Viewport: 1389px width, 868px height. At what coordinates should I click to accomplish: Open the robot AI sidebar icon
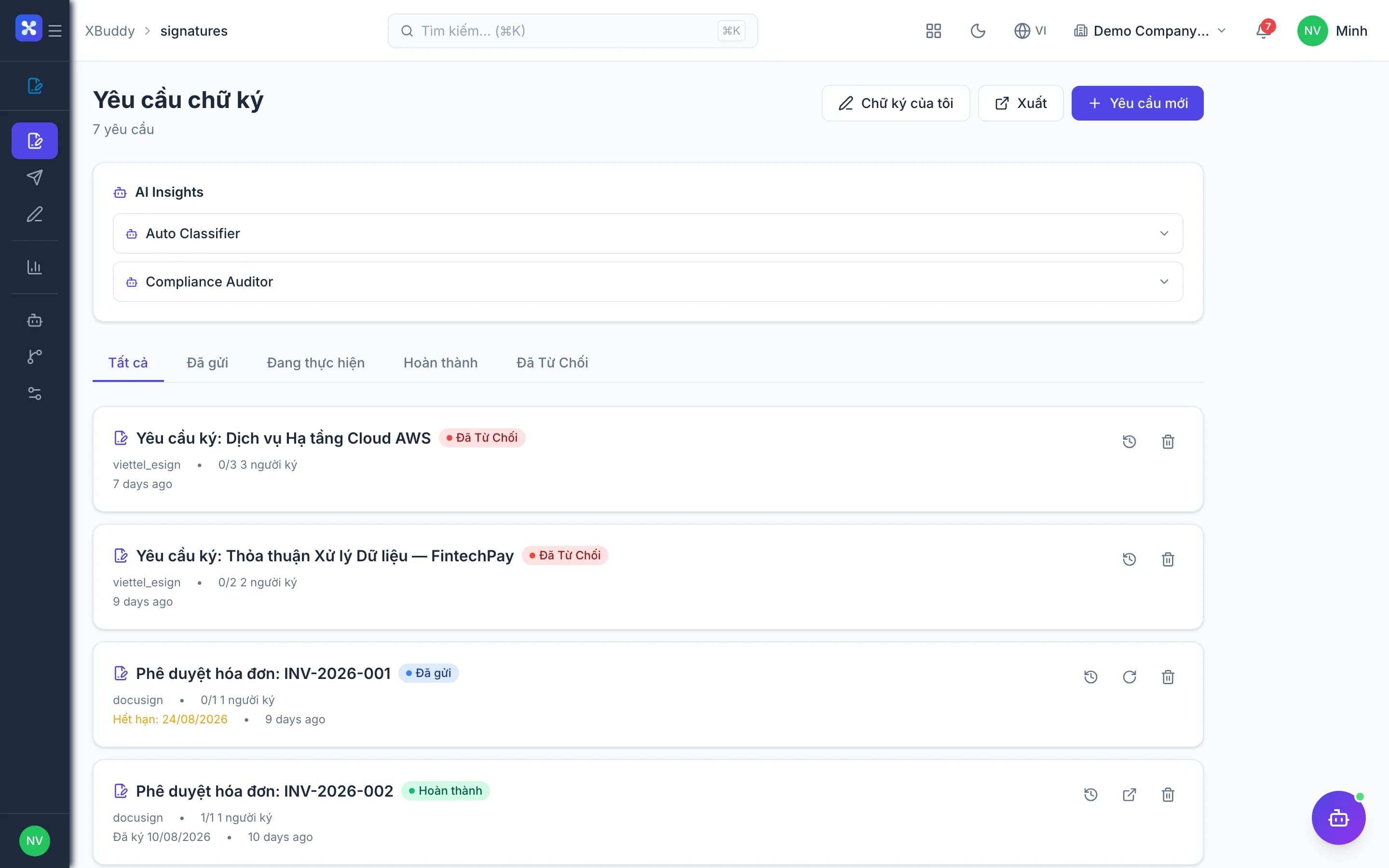click(34, 320)
